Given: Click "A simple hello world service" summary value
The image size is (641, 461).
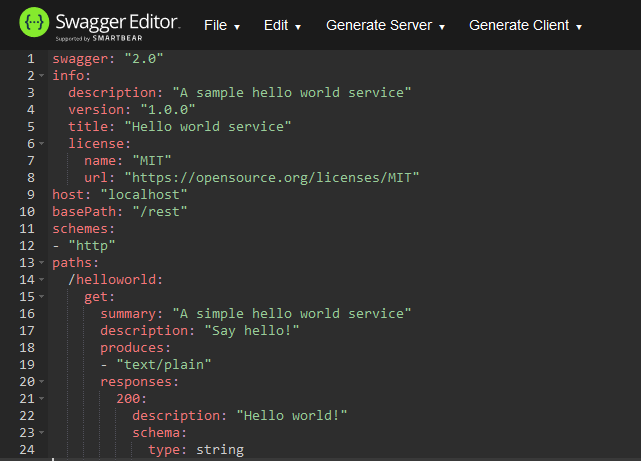Looking at the screenshot, I should 291,313.
